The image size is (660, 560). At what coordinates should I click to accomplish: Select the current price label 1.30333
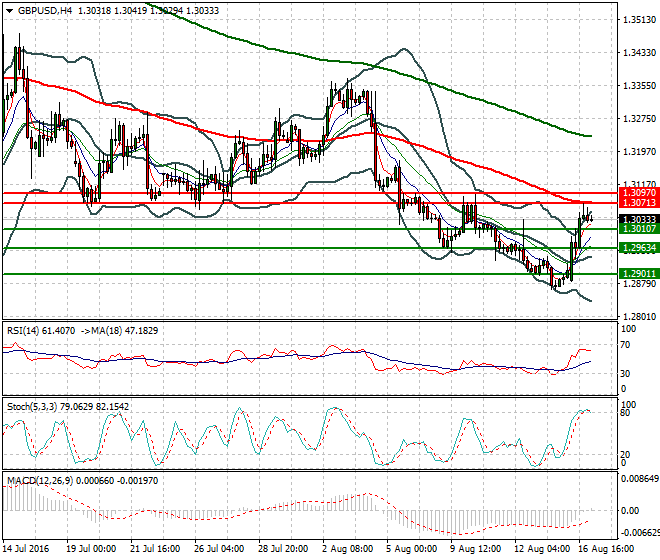pos(639,219)
